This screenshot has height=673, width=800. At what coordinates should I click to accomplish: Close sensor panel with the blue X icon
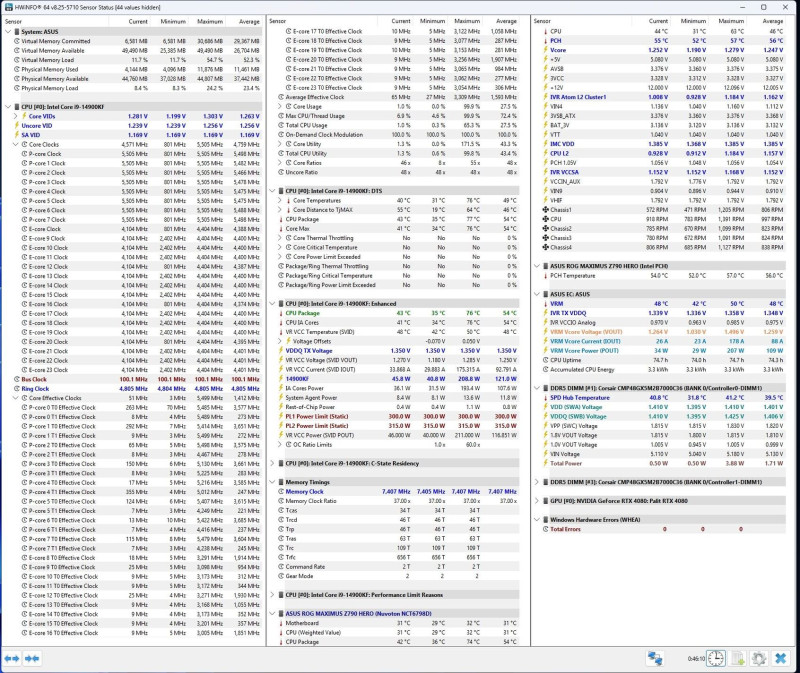(780, 659)
